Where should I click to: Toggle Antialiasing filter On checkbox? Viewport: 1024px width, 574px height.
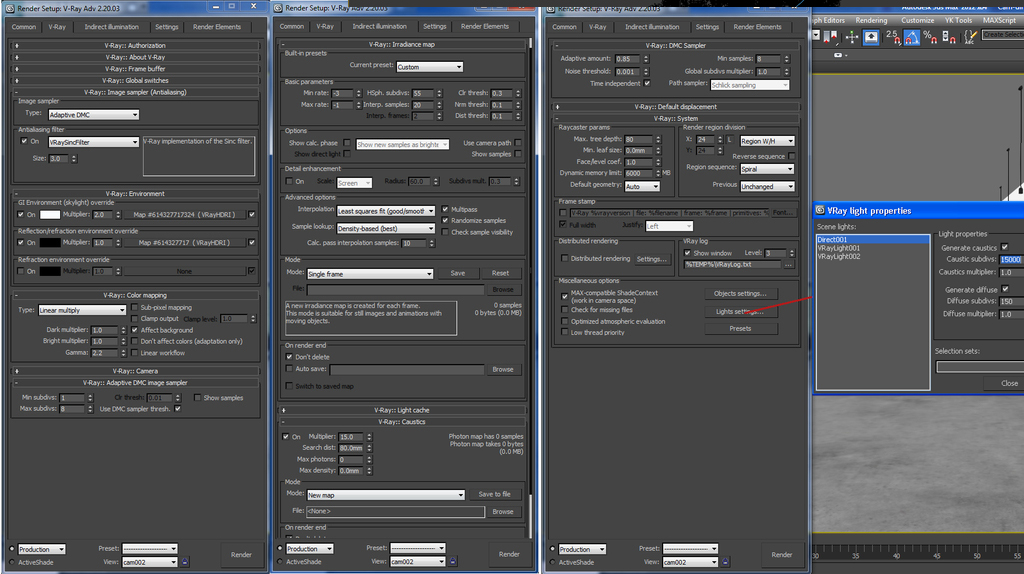pyautogui.click(x=24, y=141)
